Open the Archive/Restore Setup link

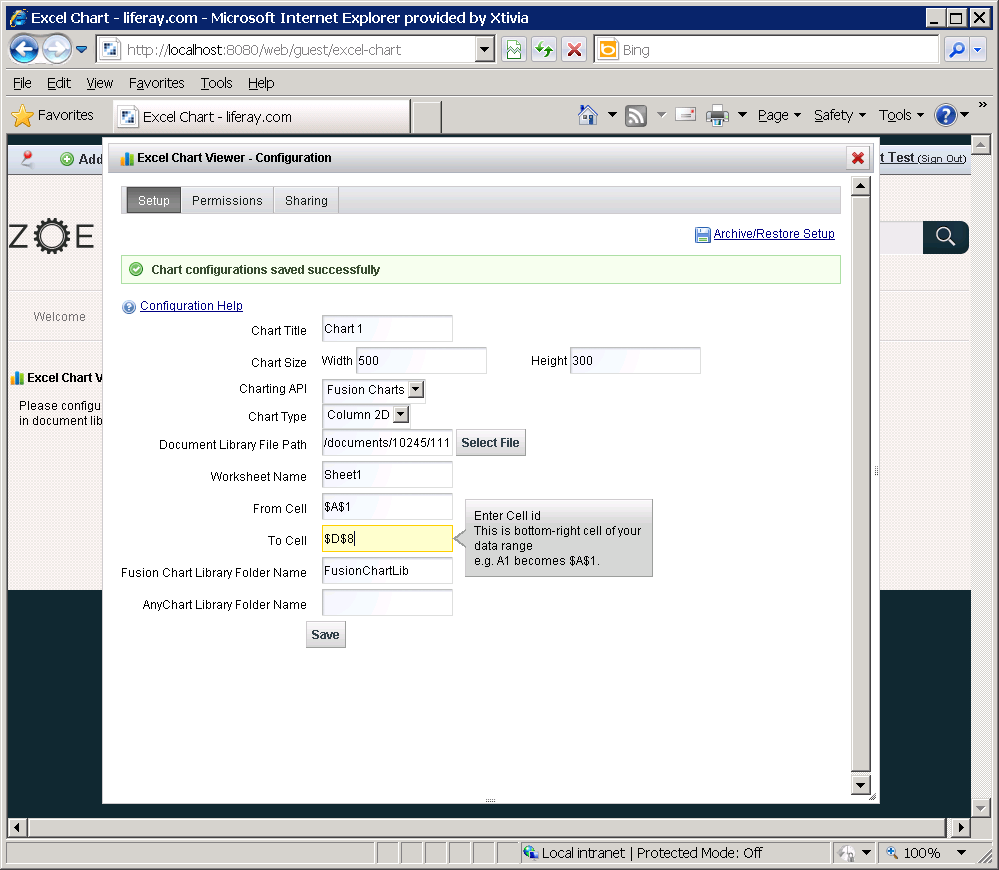click(773, 234)
